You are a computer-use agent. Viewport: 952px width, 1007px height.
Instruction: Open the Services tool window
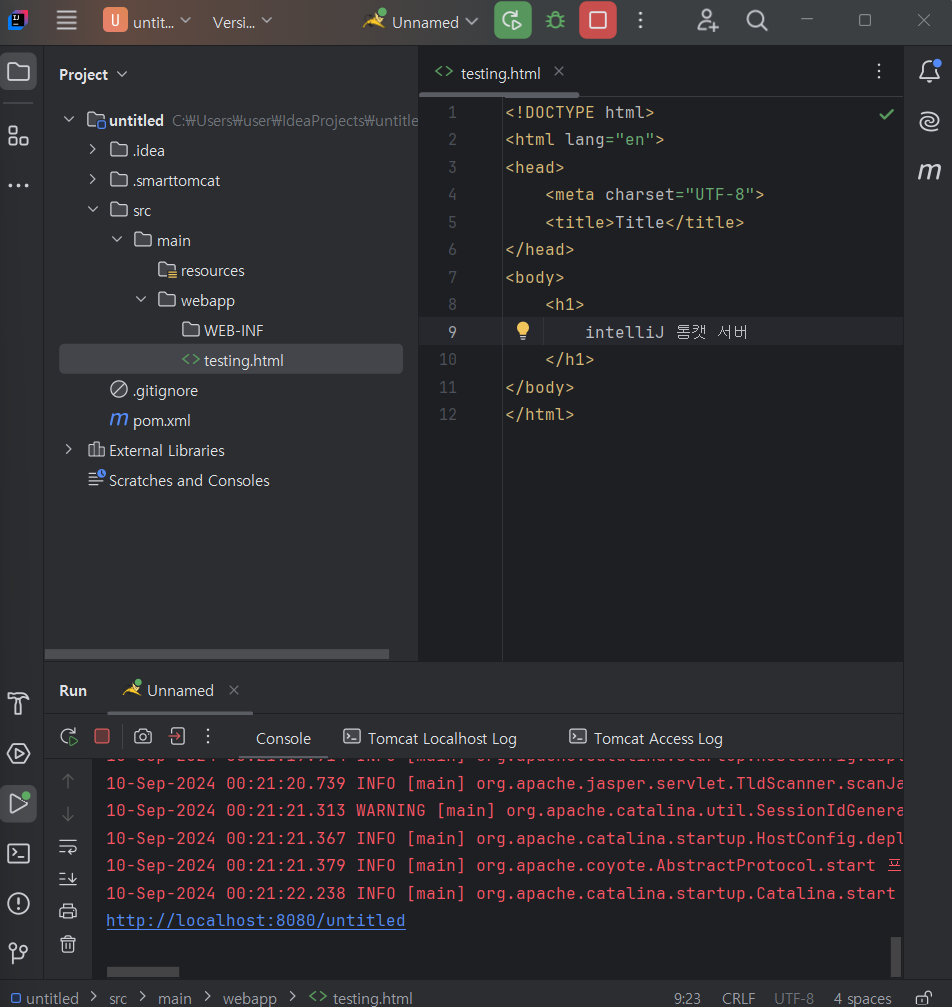[x=18, y=753]
